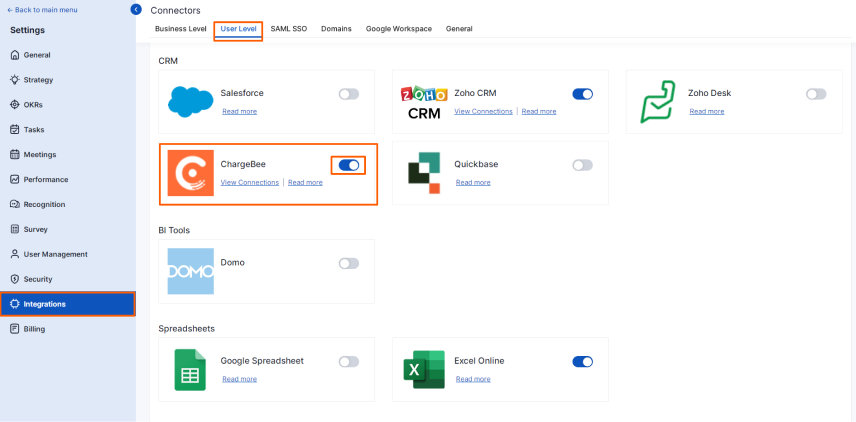Open Billing settings in sidebar
856x422 pixels.
click(x=68, y=329)
